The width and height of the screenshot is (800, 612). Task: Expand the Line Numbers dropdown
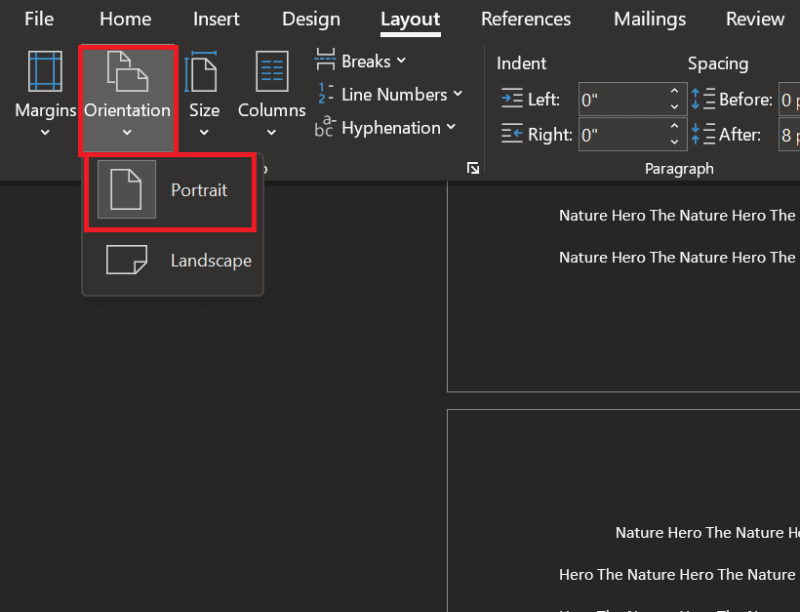pyautogui.click(x=455, y=94)
